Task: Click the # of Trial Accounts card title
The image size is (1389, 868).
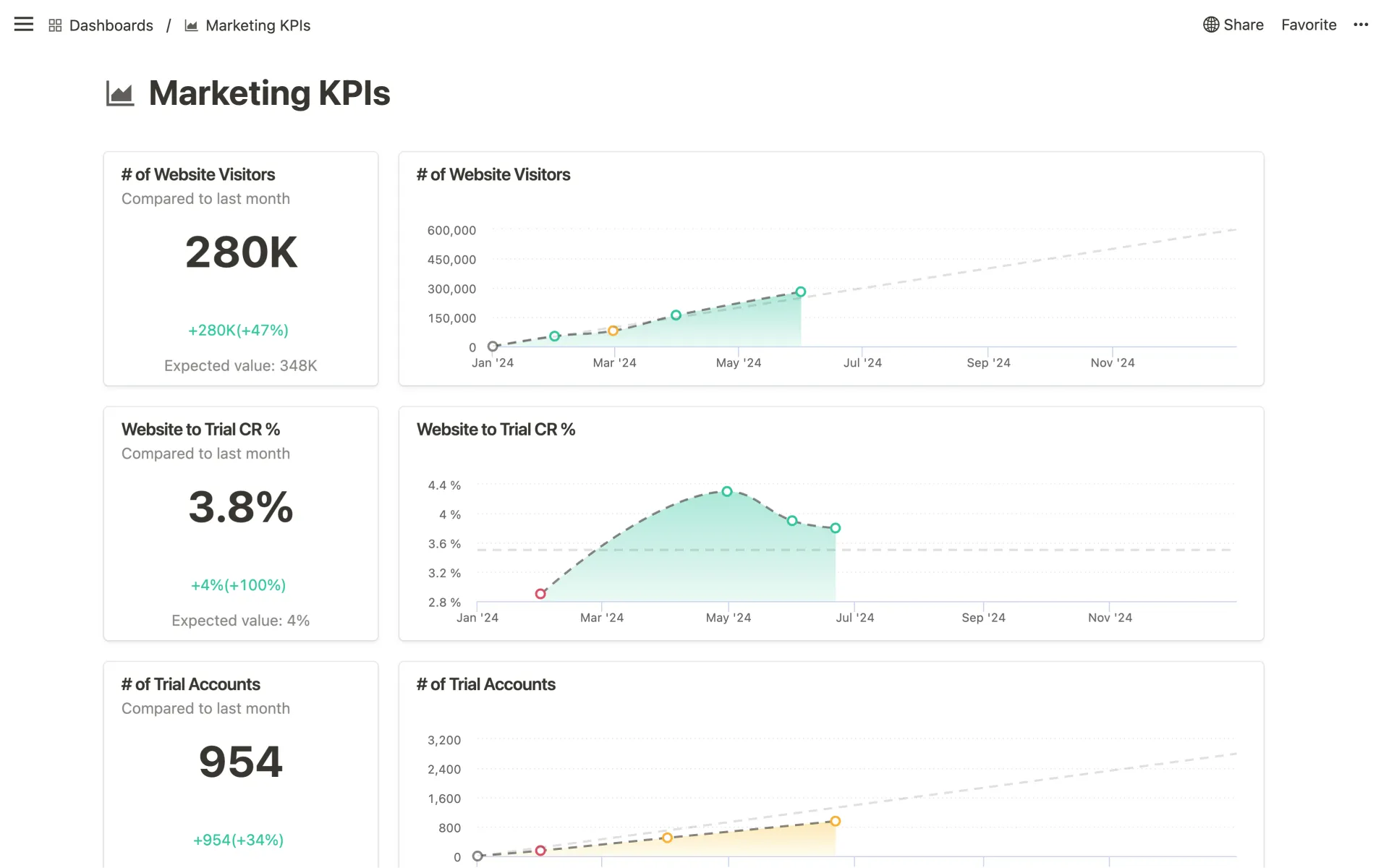Action: (190, 684)
